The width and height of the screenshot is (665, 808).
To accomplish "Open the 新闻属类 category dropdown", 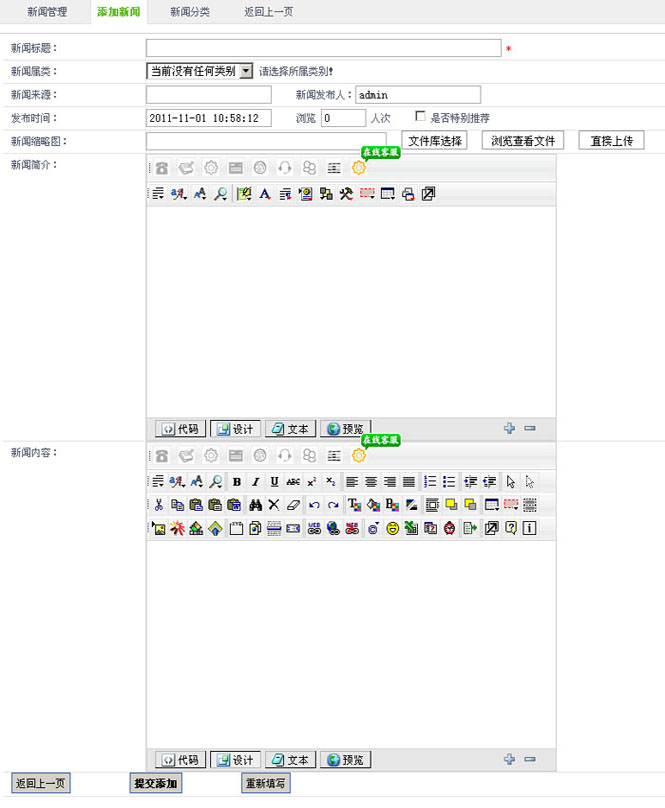I will point(246,71).
